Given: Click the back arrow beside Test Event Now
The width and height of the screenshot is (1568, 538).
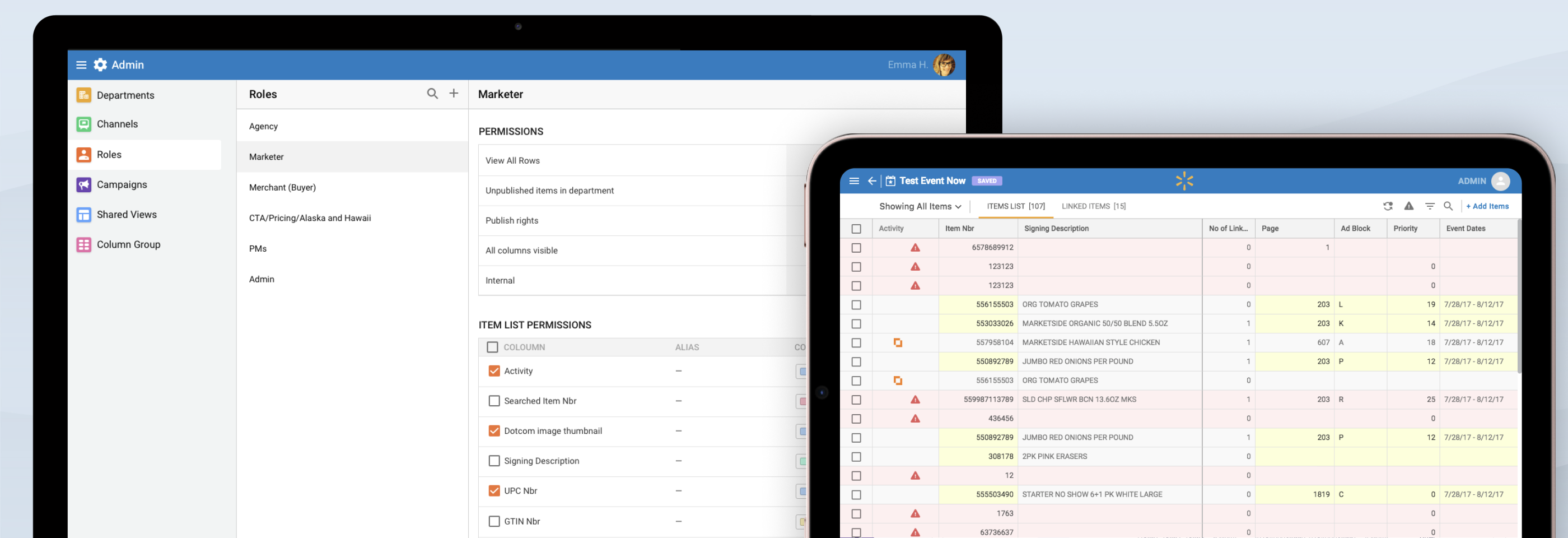Looking at the screenshot, I should (x=872, y=181).
